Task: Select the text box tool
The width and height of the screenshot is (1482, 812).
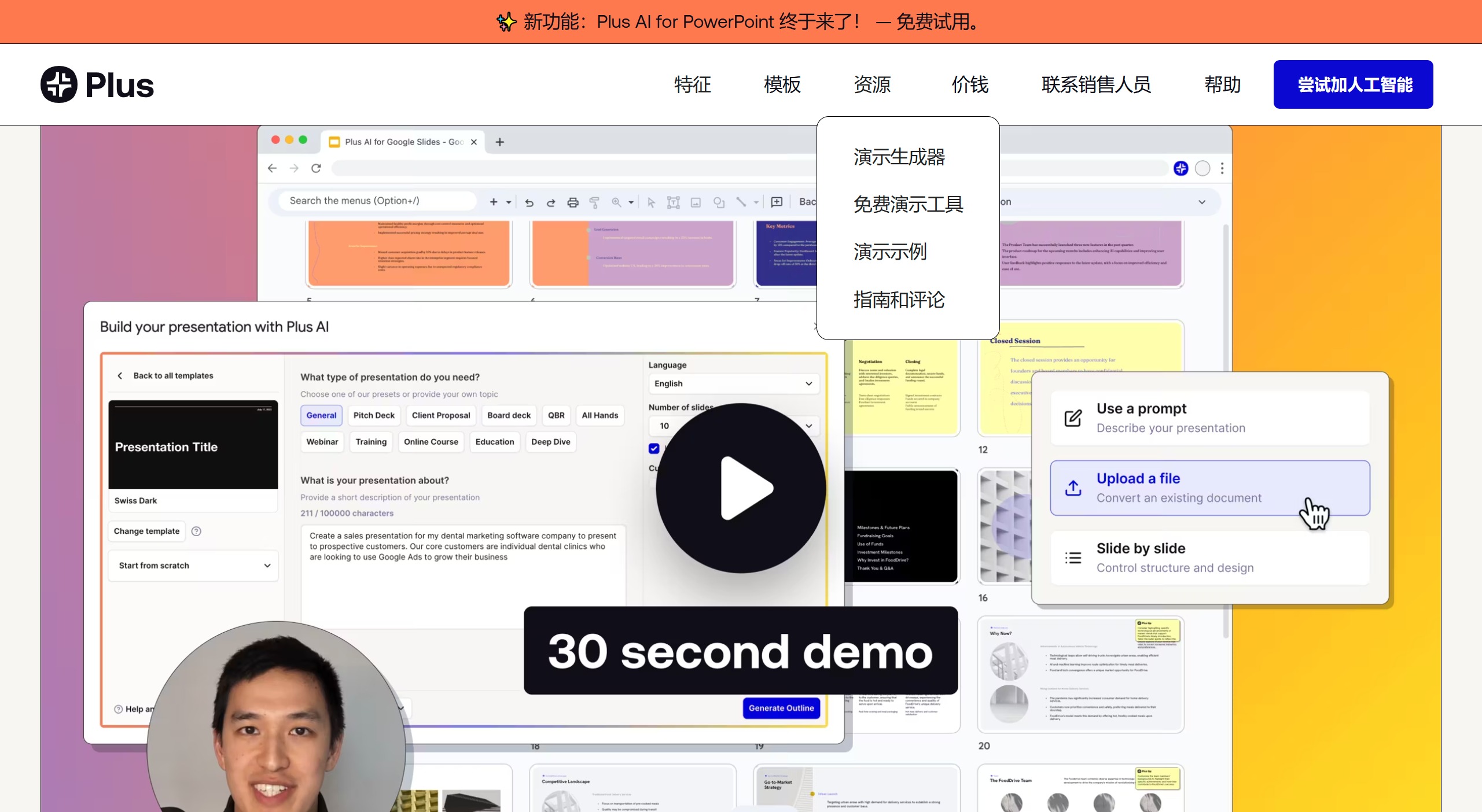Action: coord(673,202)
